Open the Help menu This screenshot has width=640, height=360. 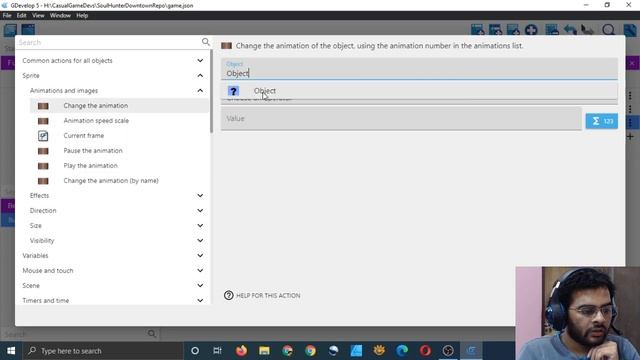point(82,16)
